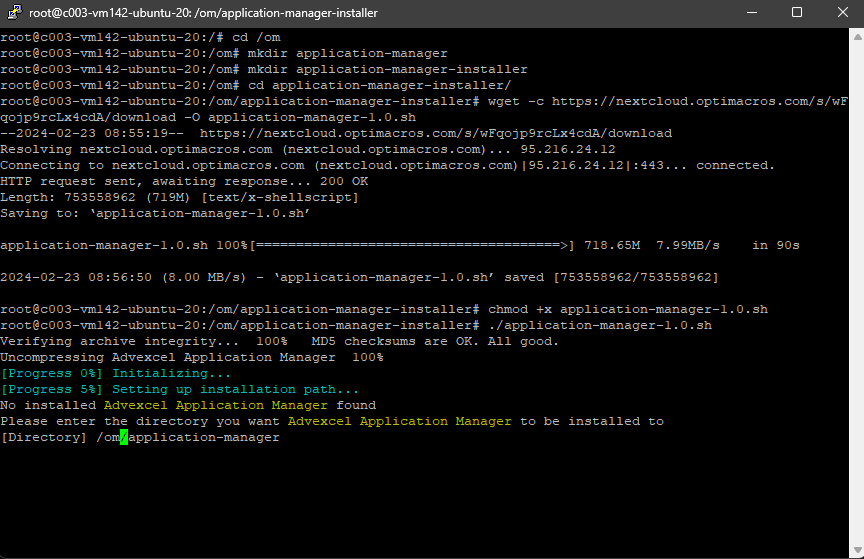Click 'Please enter the directory' prompt line

coord(332,421)
